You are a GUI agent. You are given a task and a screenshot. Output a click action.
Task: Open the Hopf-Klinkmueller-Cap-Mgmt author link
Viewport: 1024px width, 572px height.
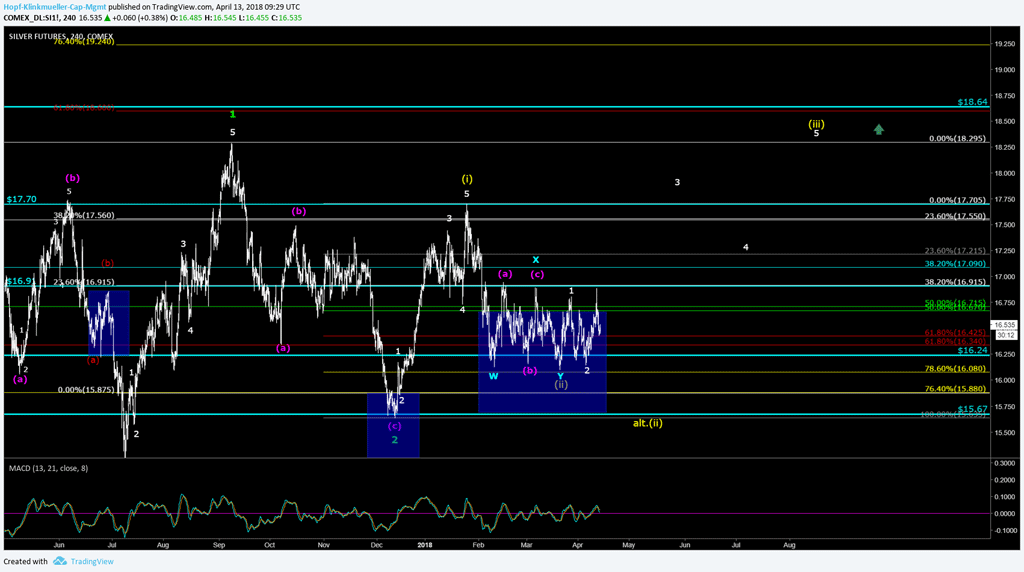tap(53, 5)
